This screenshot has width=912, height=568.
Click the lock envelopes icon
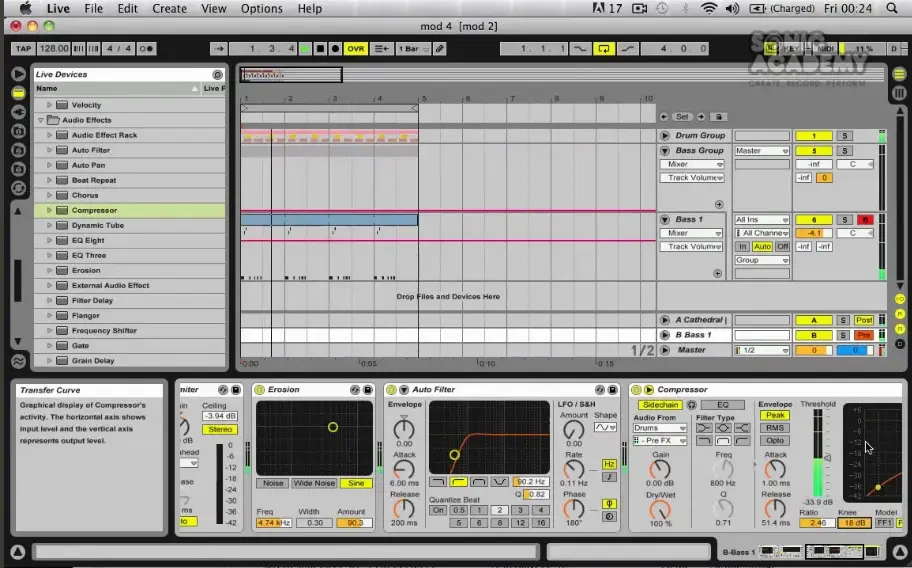point(719,117)
